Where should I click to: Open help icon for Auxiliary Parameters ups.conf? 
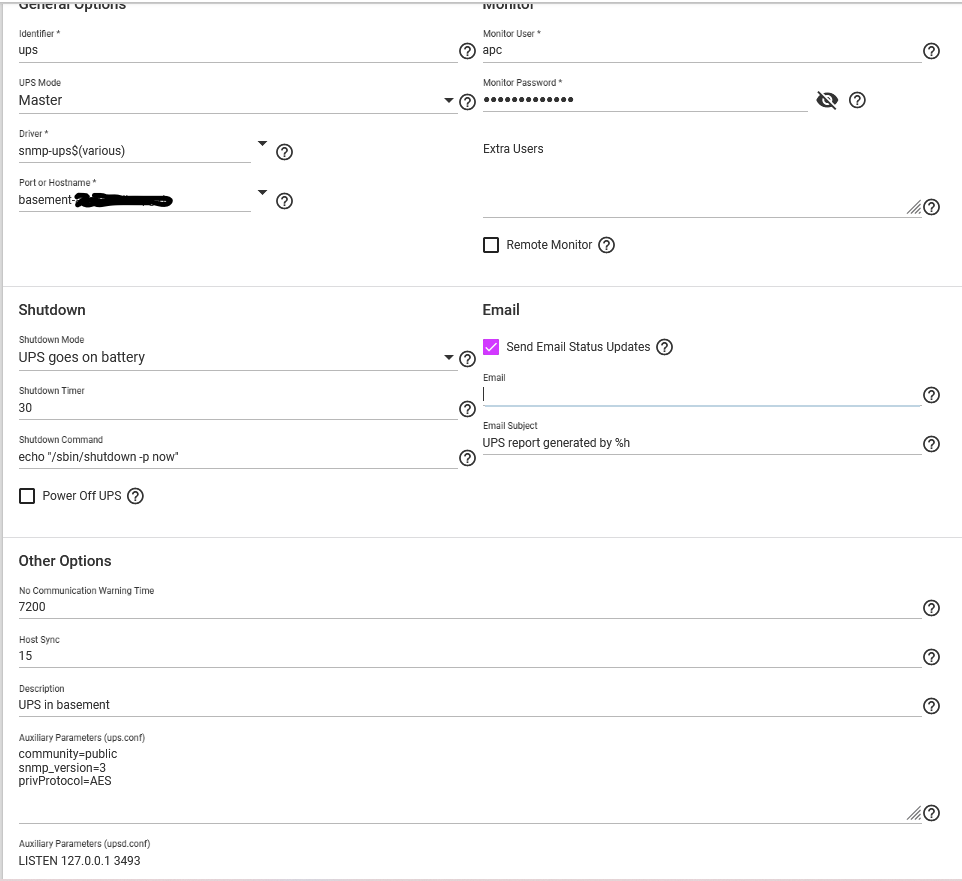931,814
